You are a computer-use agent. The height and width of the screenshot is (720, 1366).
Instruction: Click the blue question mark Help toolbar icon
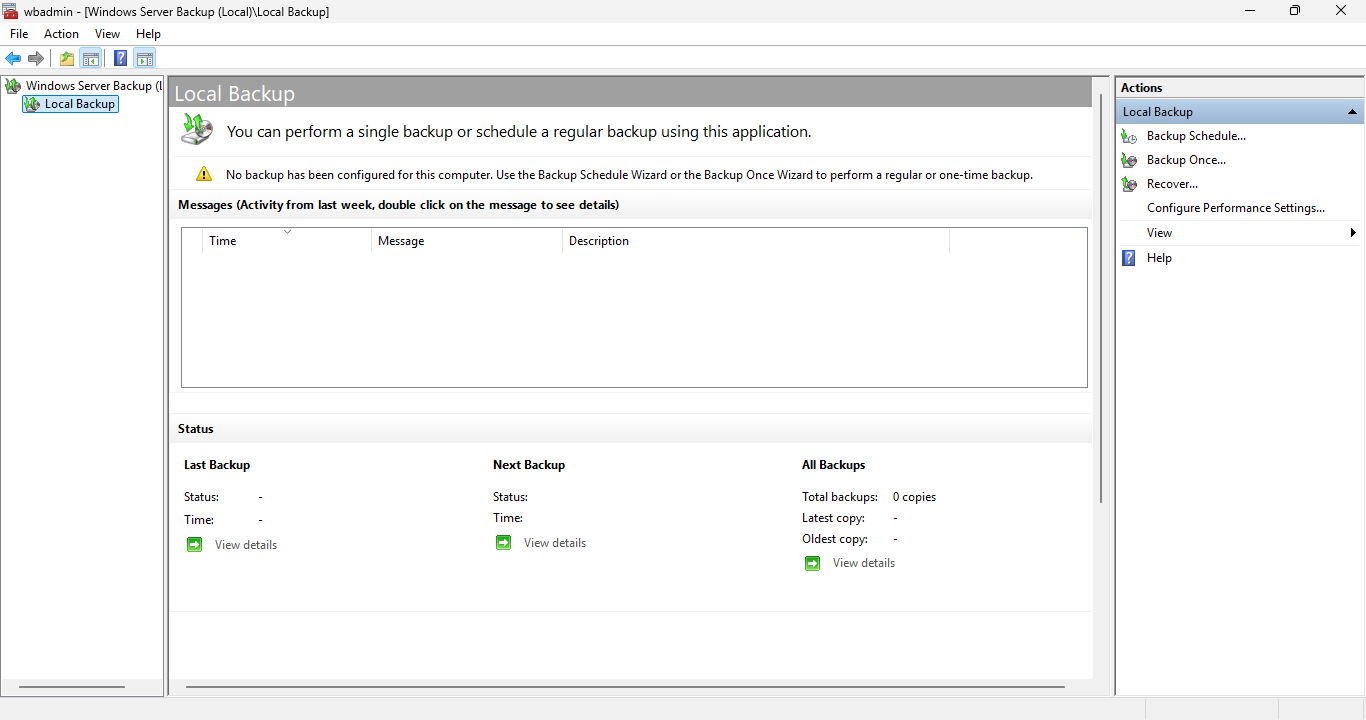(120, 58)
